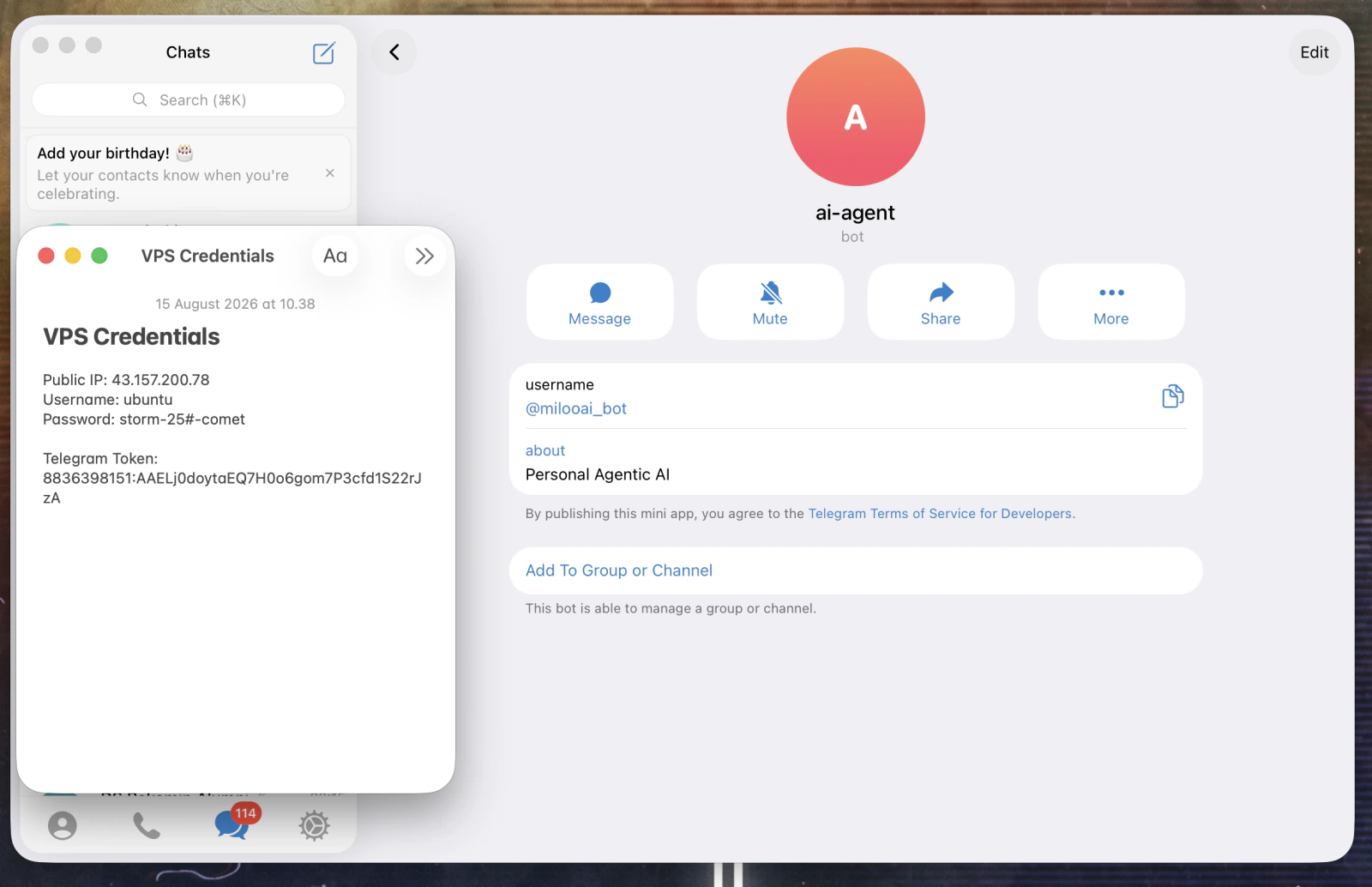This screenshot has height=887, width=1372.
Task: Open the Contacts tab icon
Action: (63, 825)
